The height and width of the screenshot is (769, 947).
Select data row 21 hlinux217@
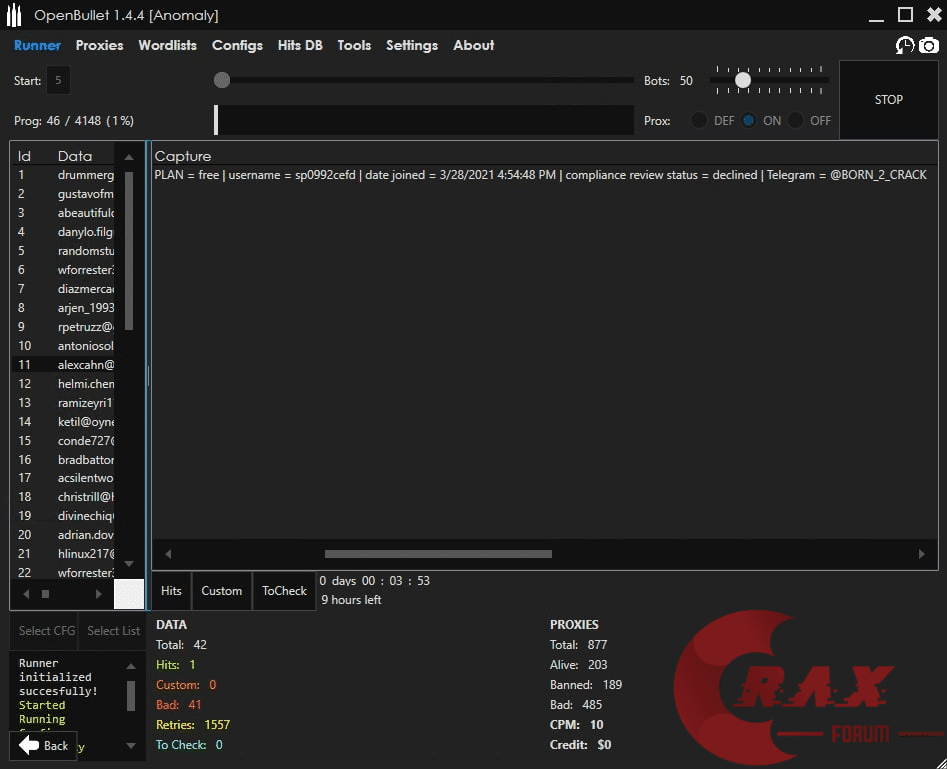click(x=63, y=553)
